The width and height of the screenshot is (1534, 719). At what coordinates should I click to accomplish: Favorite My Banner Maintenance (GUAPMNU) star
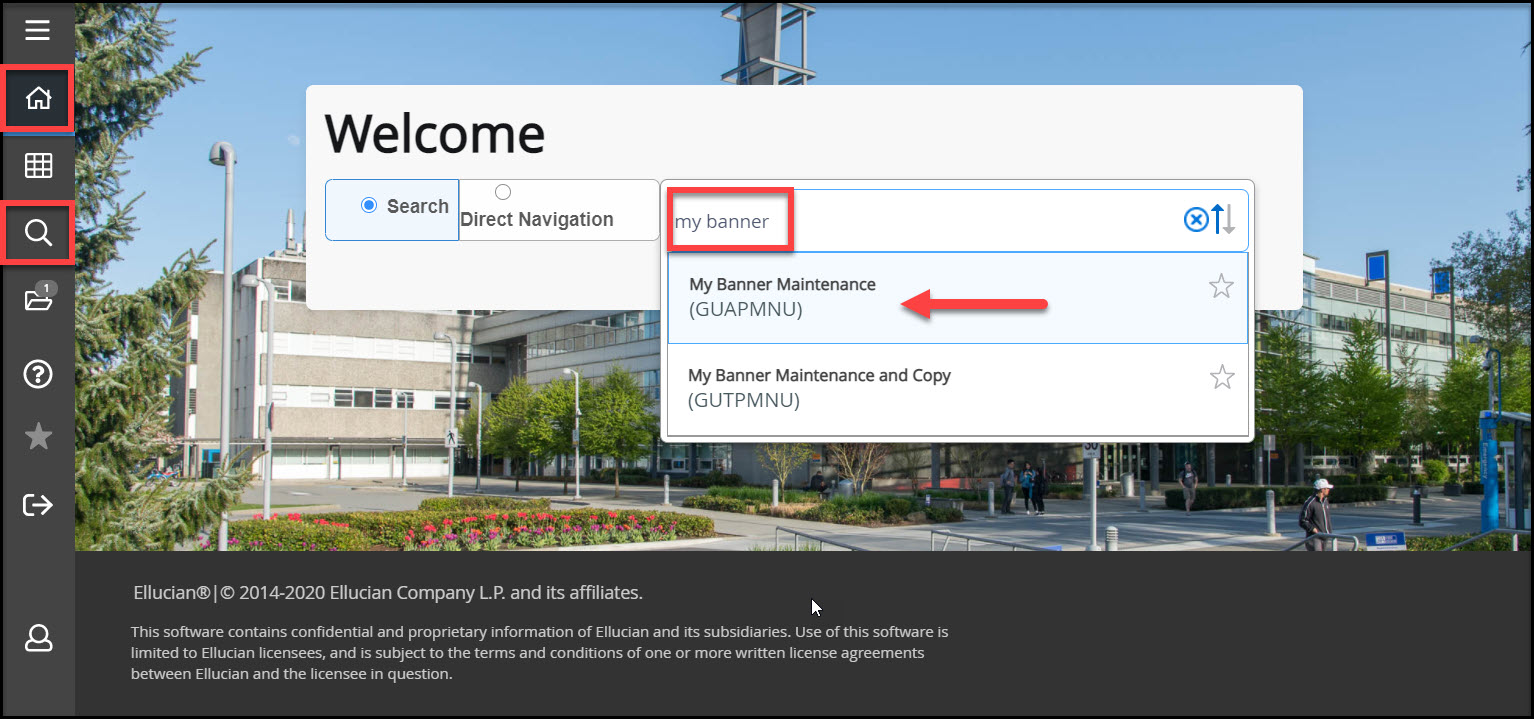click(x=1221, y=287)
